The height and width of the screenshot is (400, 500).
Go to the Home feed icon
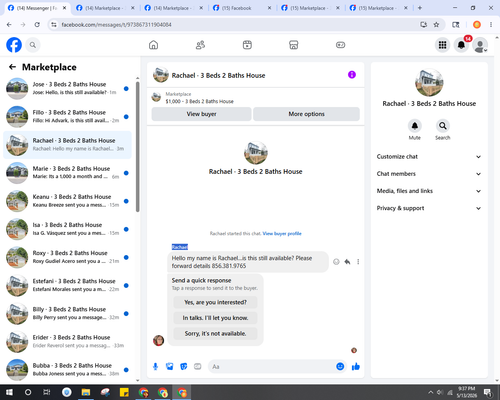(153, 45)
